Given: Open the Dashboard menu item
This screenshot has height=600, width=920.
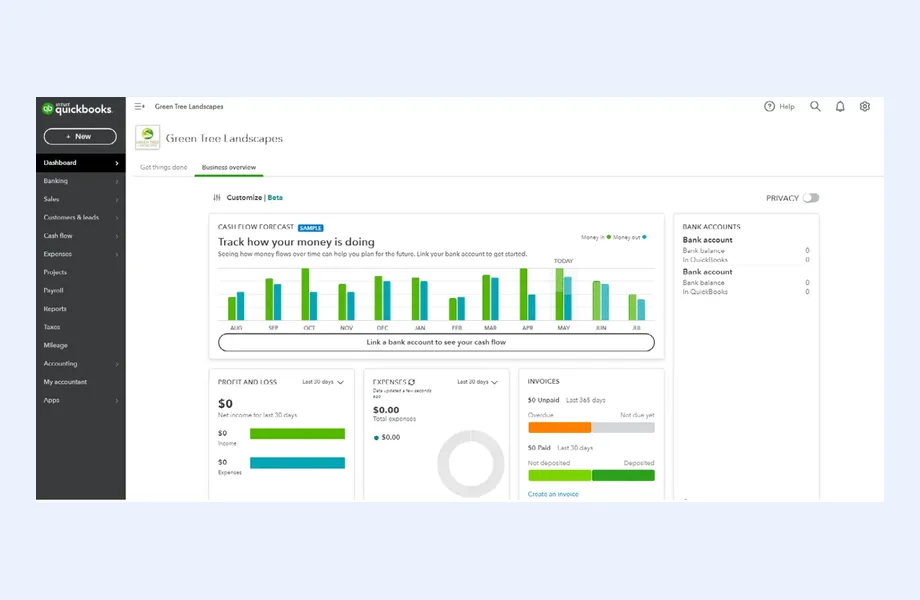Looking at the screenshot, I should click(x=80, y=163).
